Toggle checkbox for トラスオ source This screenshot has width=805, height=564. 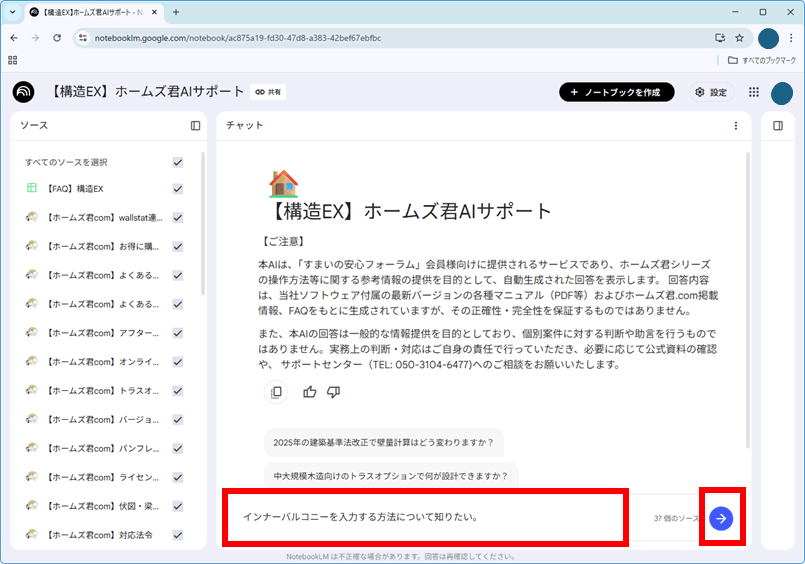(178, 391)
